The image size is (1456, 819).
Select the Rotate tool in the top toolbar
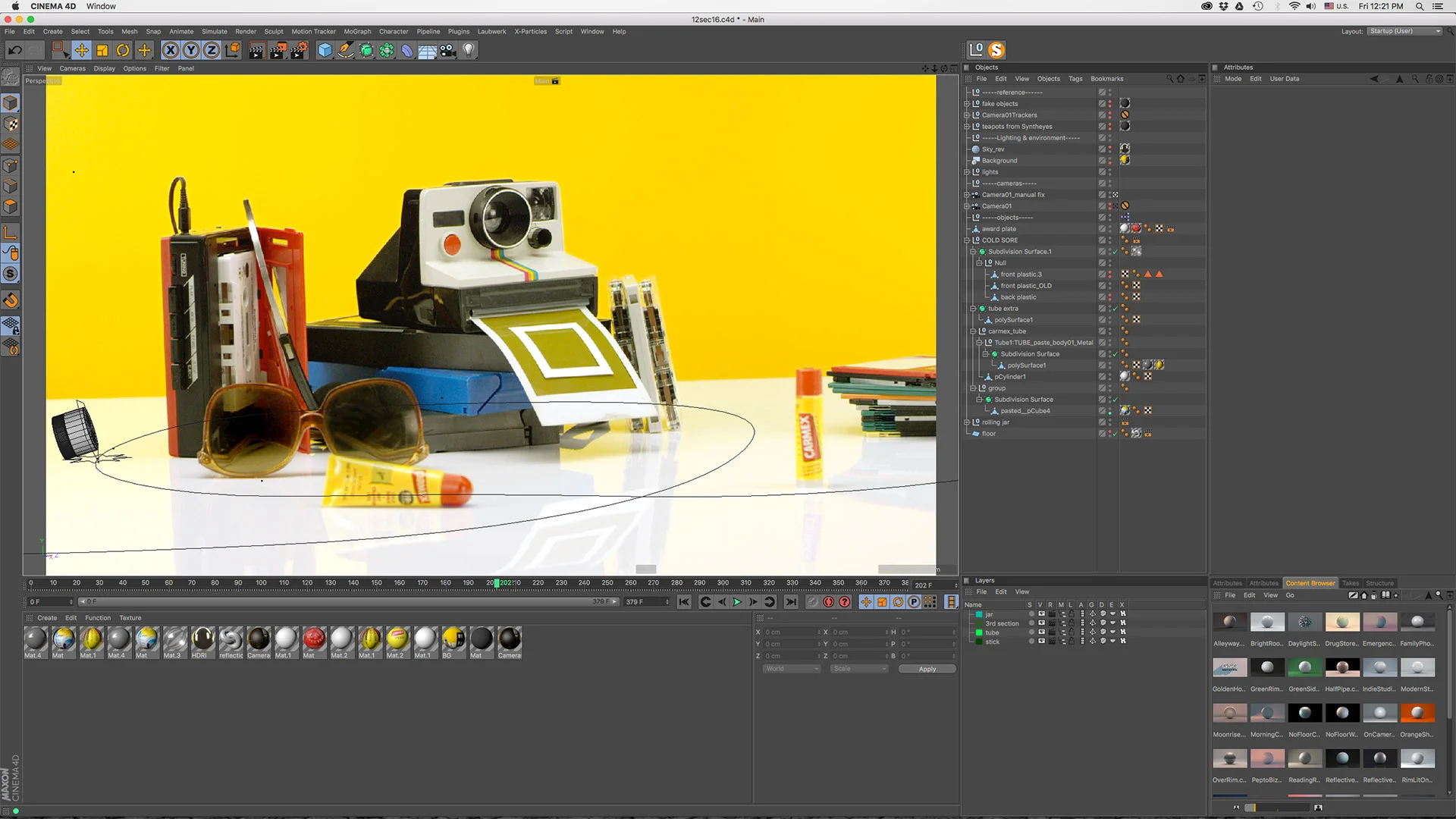point(123,50)
